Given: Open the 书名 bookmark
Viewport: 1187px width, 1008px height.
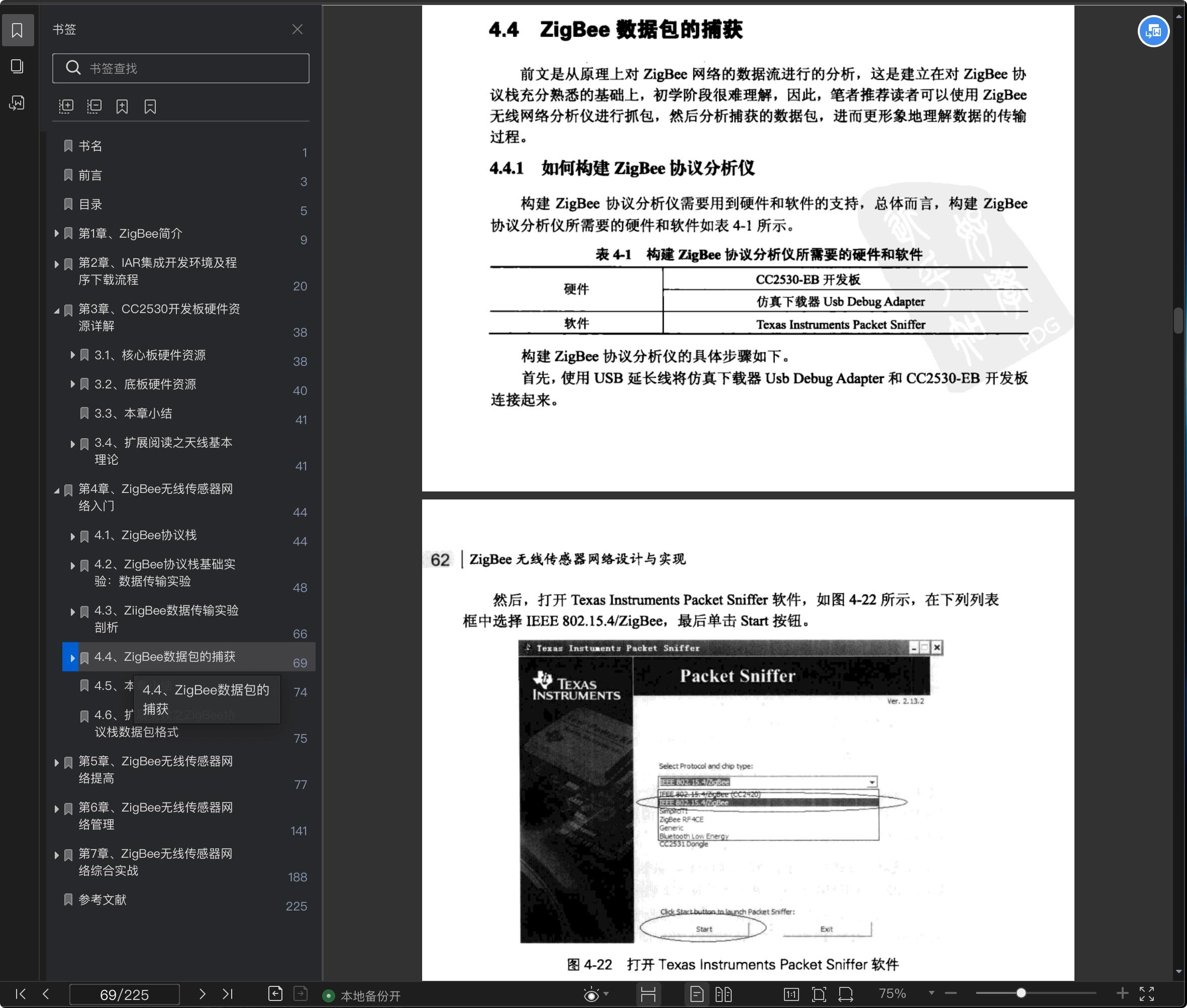Looking at the screenshot, I should coord(90,146).
